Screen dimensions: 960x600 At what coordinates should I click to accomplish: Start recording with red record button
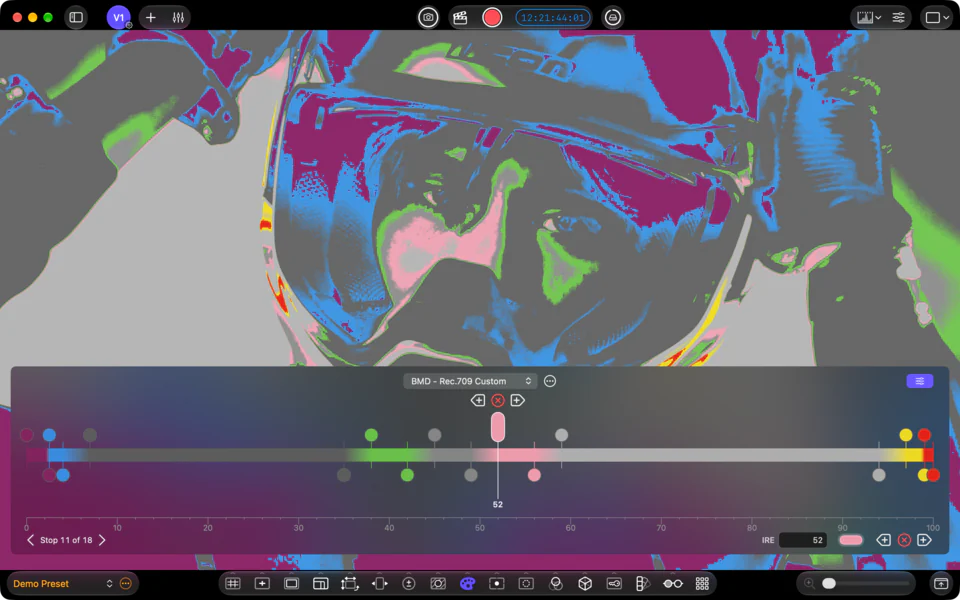tap(492, 17)
